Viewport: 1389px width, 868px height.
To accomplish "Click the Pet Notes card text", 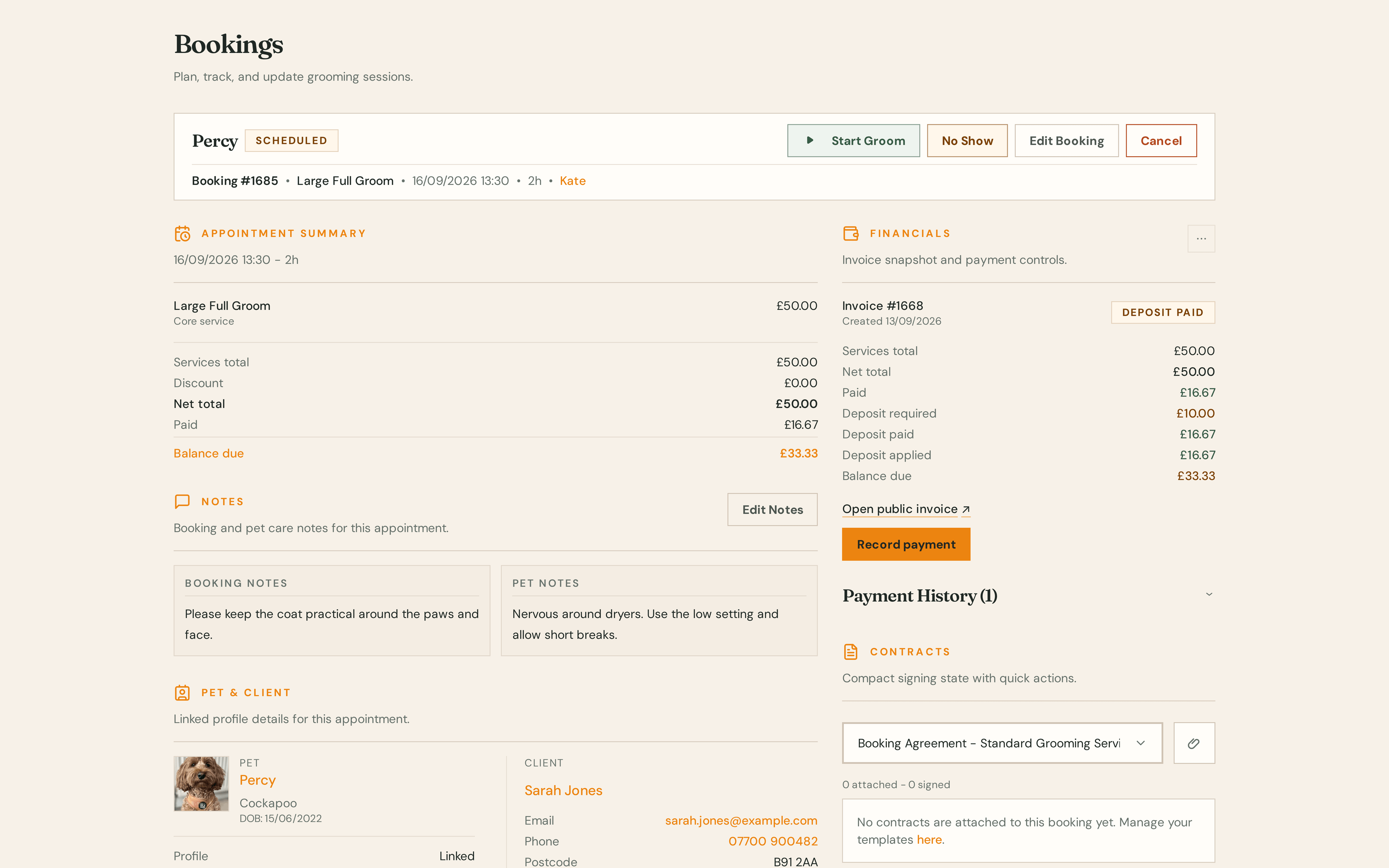I will pos(645,624).
